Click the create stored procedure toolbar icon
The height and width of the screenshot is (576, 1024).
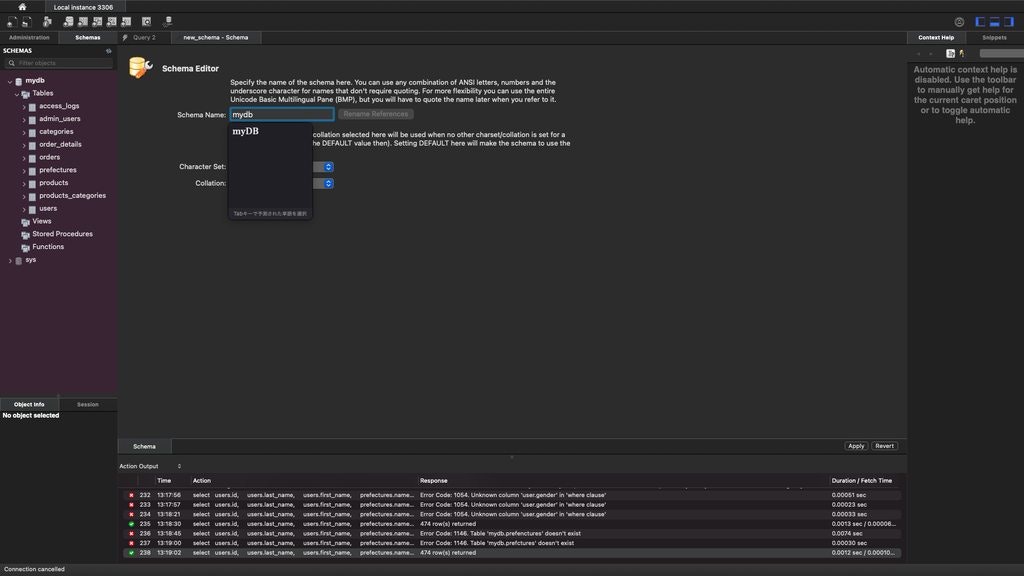[x=112, y=22]
